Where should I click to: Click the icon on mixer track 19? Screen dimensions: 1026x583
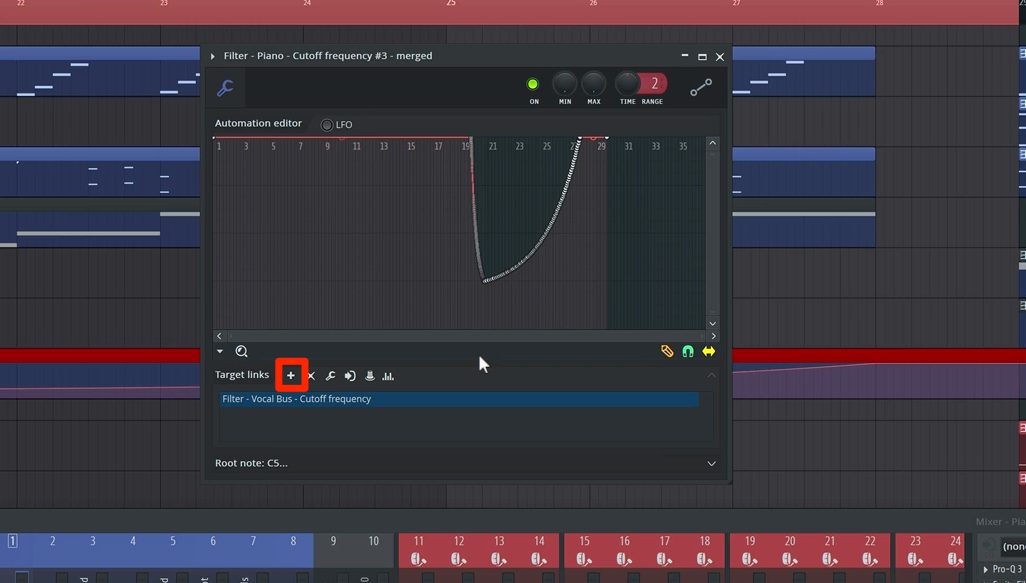[x=749, y=559]
